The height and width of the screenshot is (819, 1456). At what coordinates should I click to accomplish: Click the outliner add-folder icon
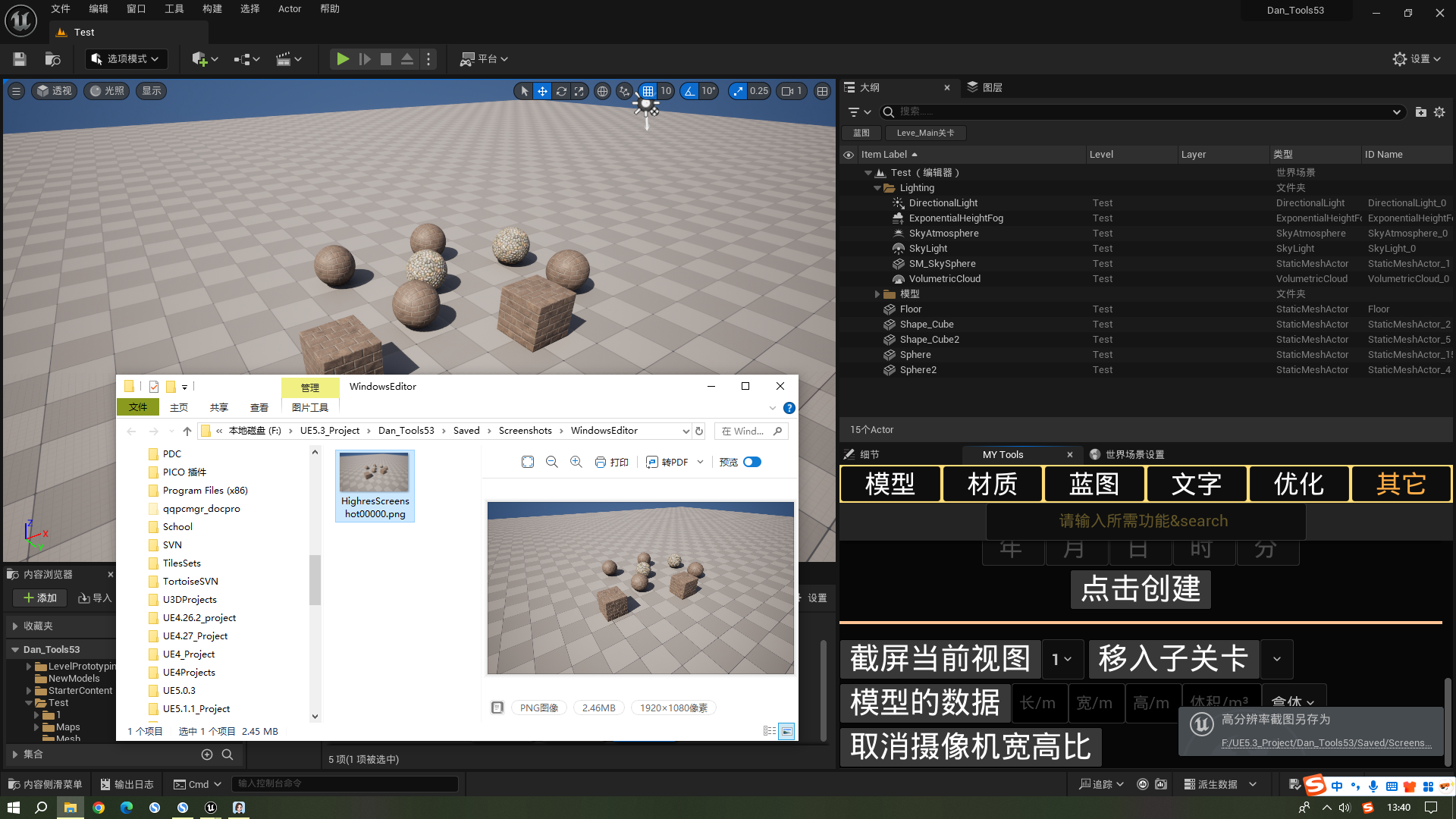[1421, 112]
